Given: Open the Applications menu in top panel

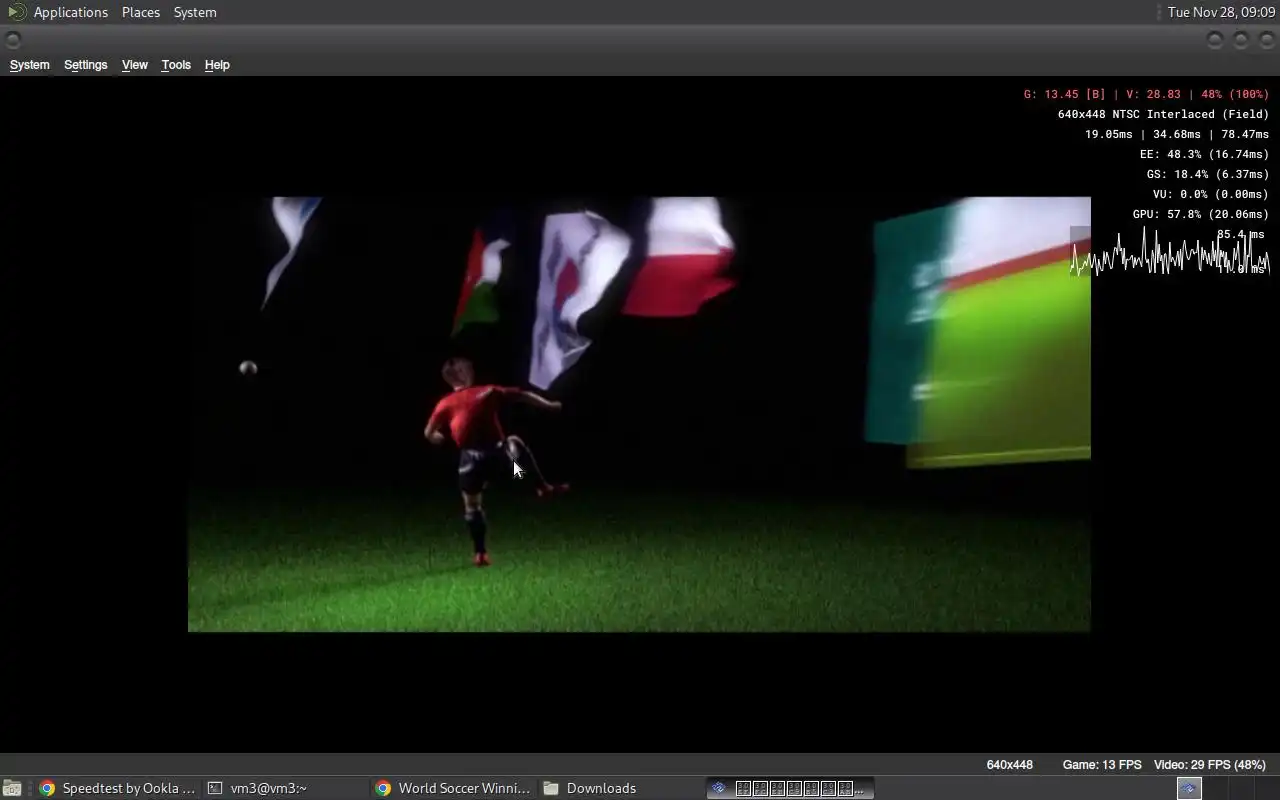Looking at the screenshot, I should pos(70,12).
